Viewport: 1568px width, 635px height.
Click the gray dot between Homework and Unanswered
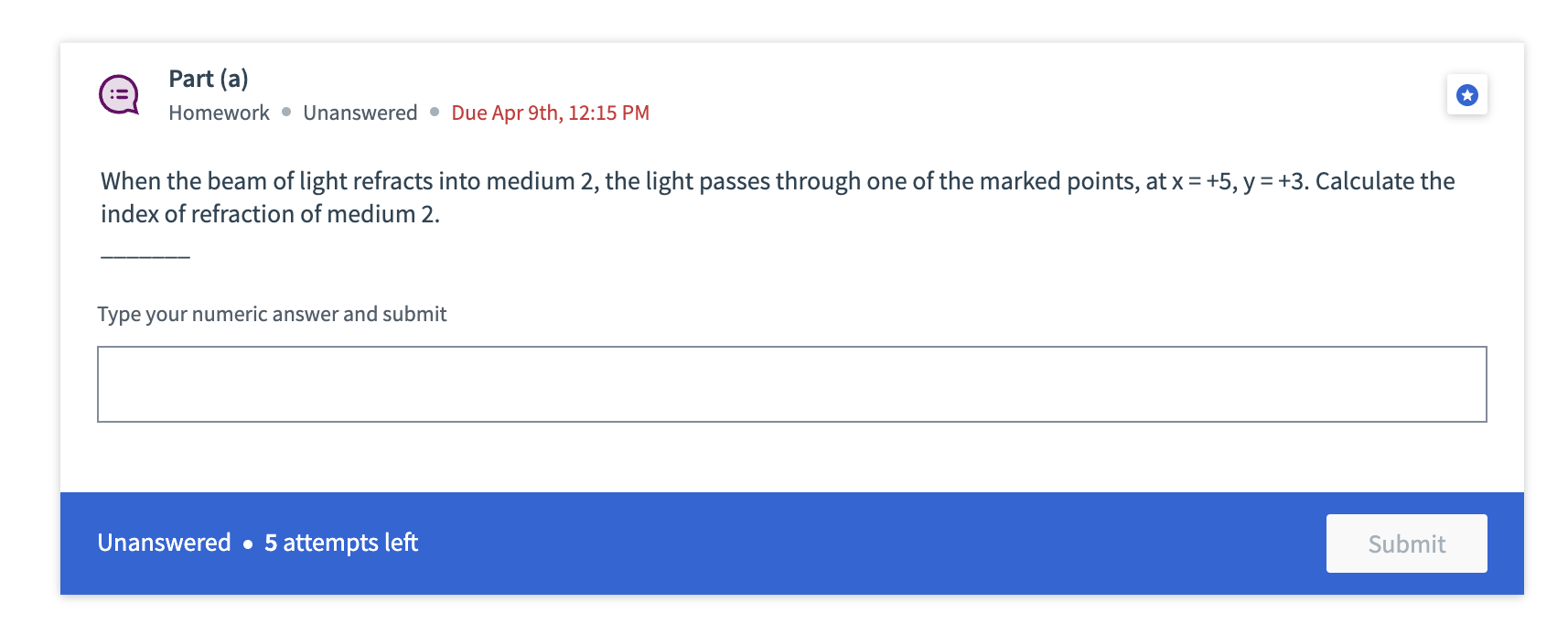(x=285, y=112)
